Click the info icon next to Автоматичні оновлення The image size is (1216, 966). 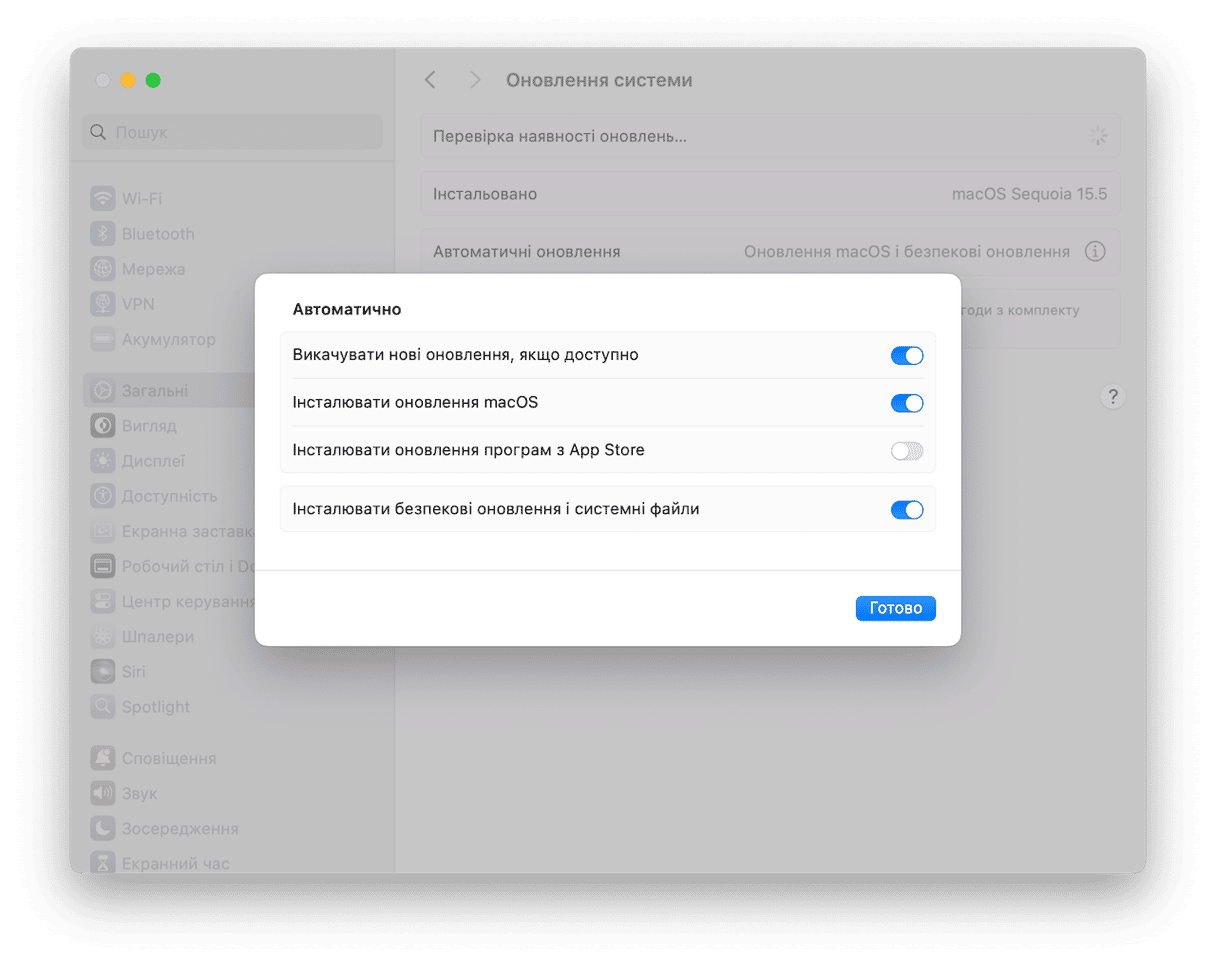1095,252
